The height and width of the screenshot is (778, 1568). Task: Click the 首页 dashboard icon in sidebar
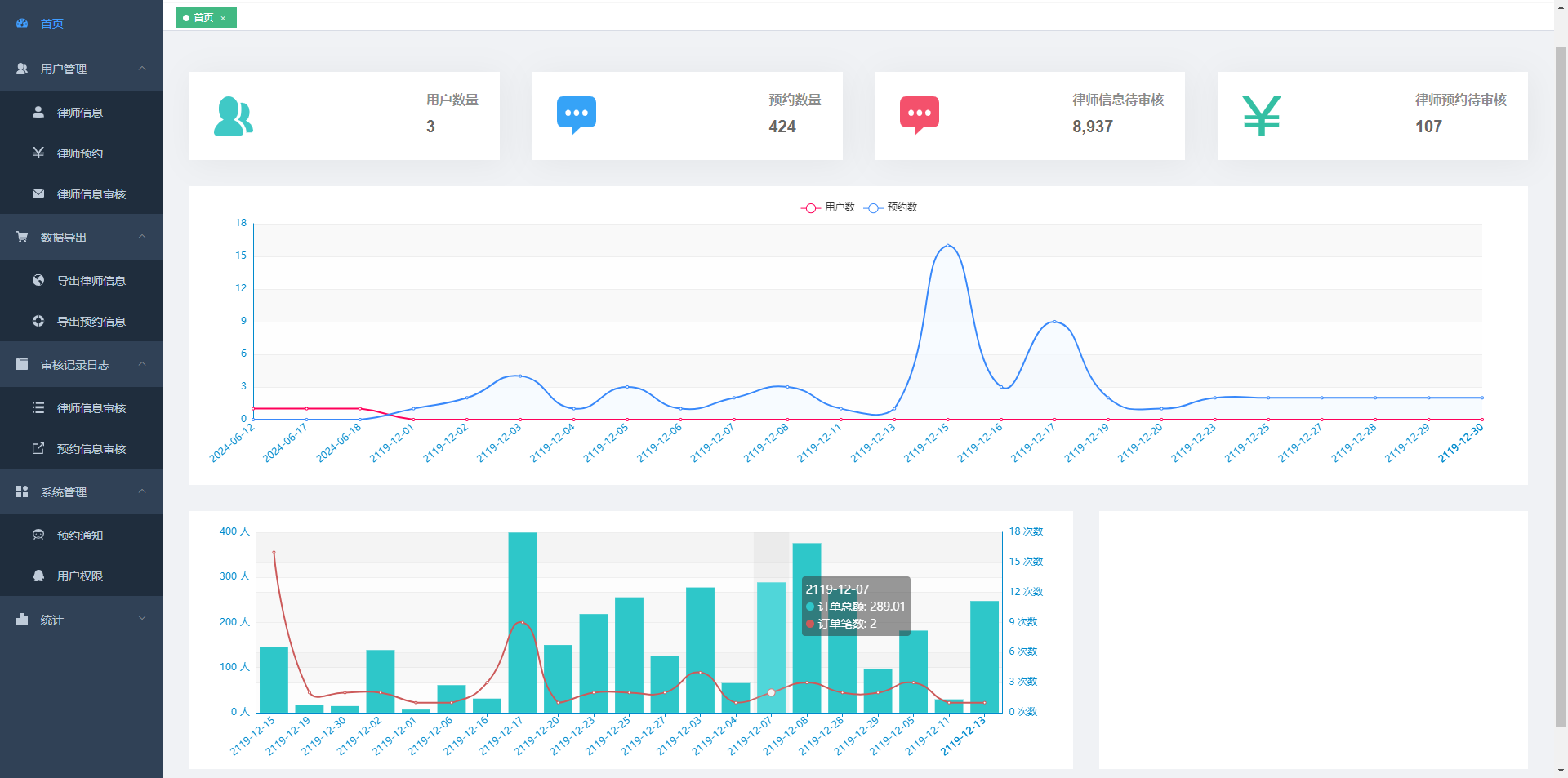22,24
